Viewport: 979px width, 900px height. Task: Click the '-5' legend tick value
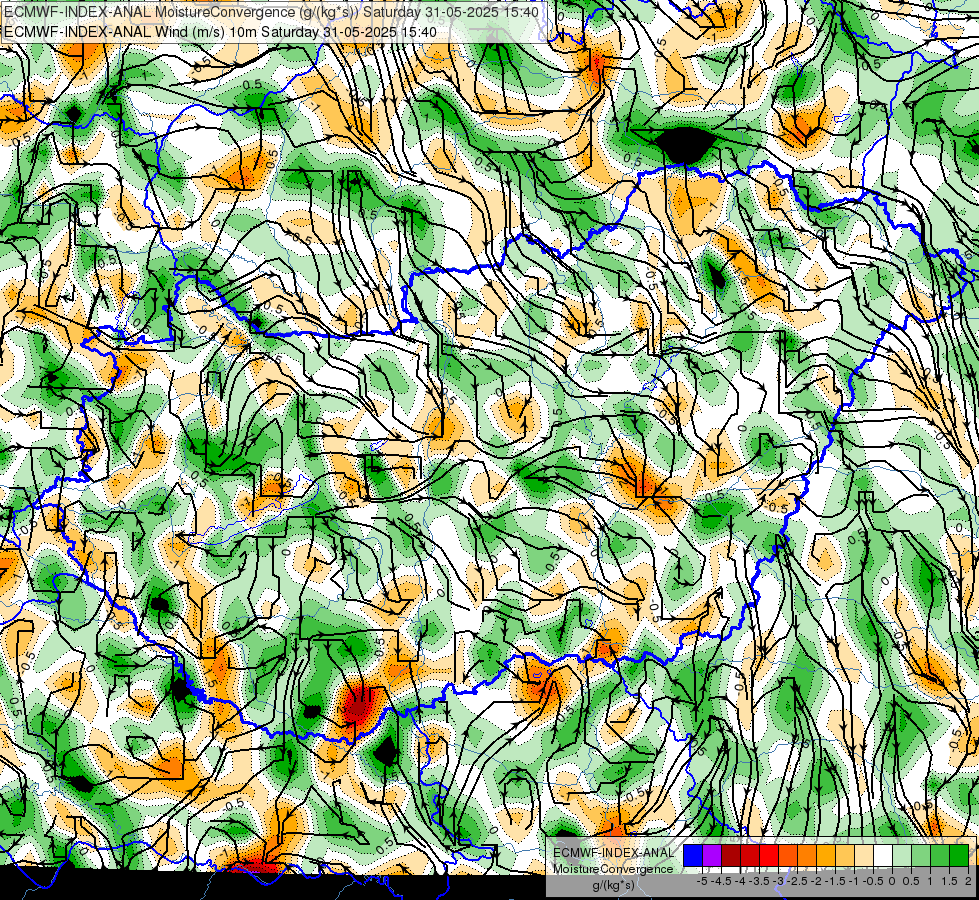point(702,881)
